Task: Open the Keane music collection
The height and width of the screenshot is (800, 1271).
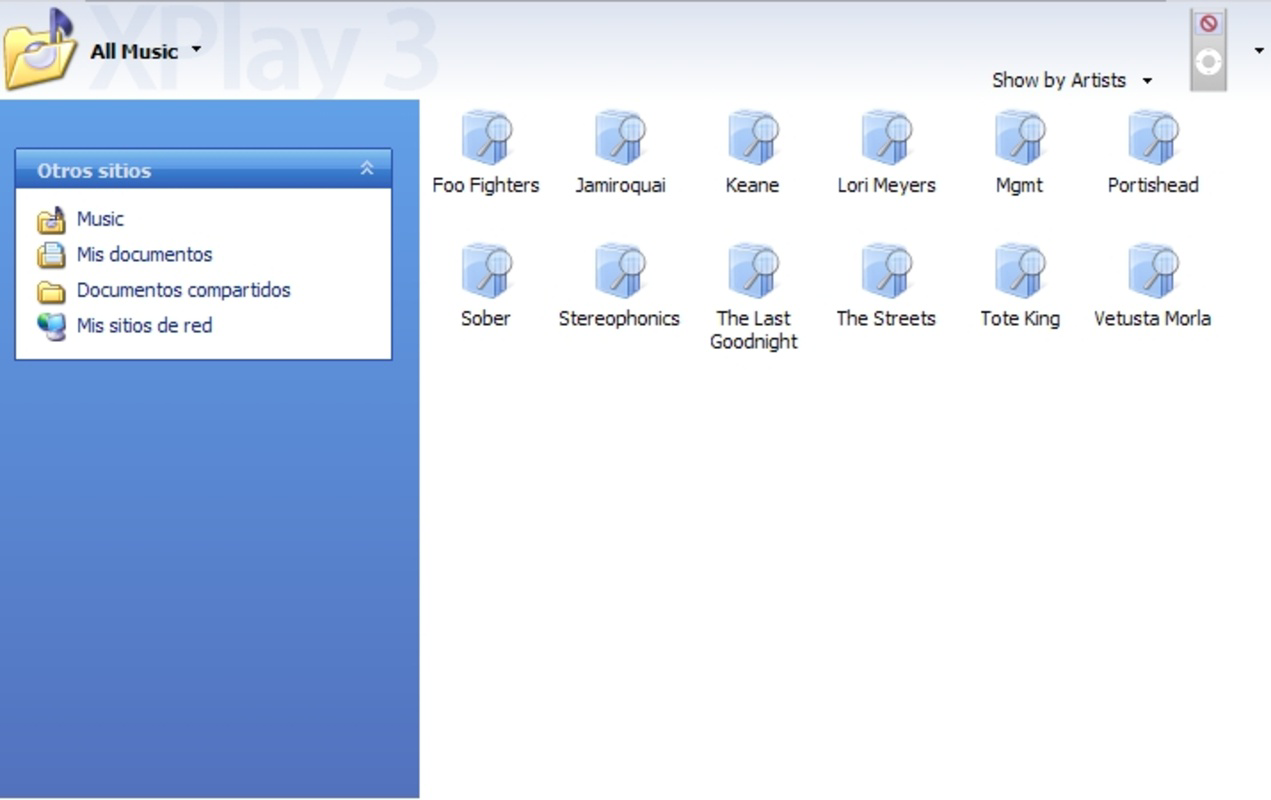Action: [x=753, y=140]
